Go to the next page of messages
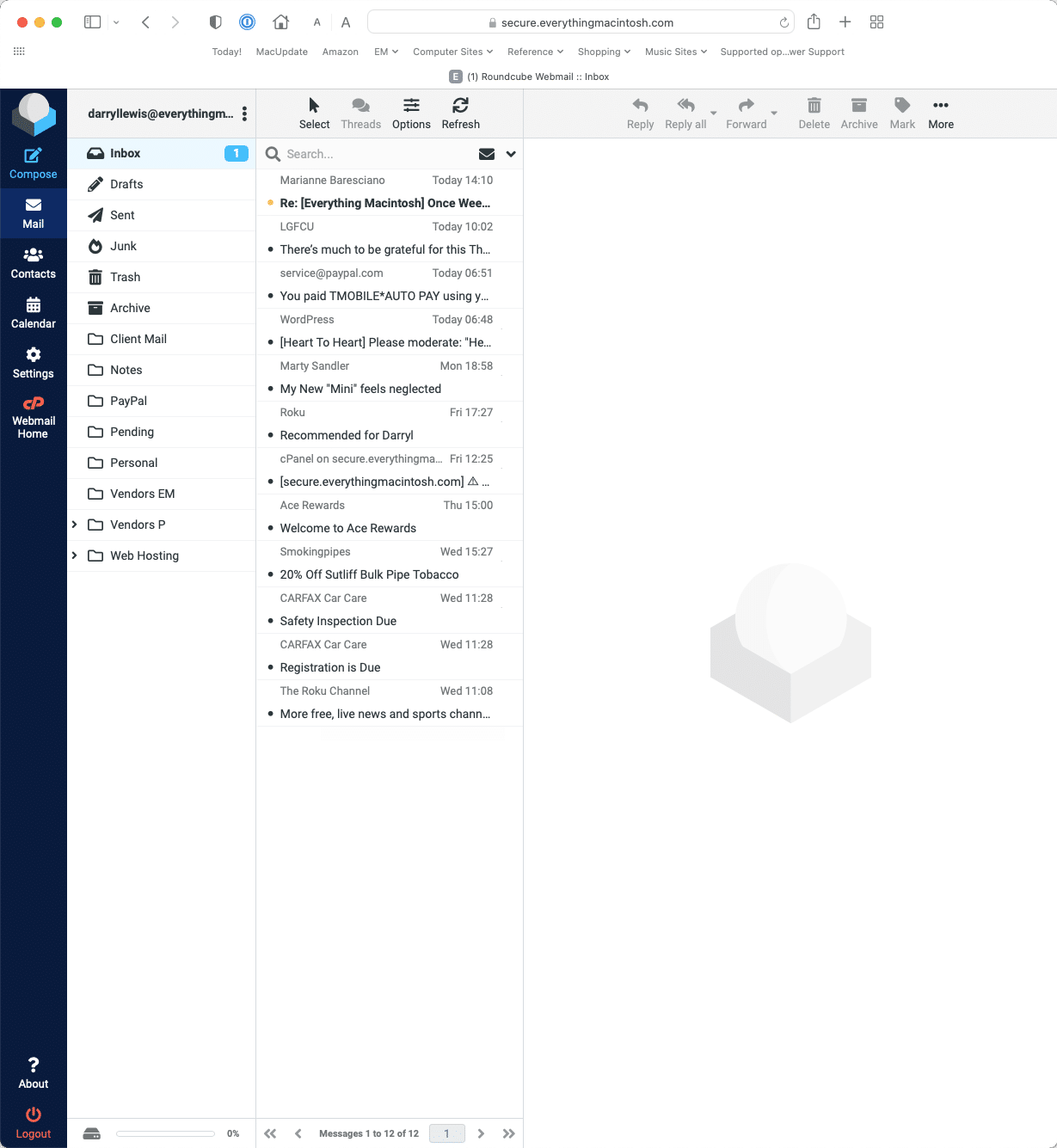Image resolution: width=1057 pixels, height=1148 pixels. tap(481, 1133)
